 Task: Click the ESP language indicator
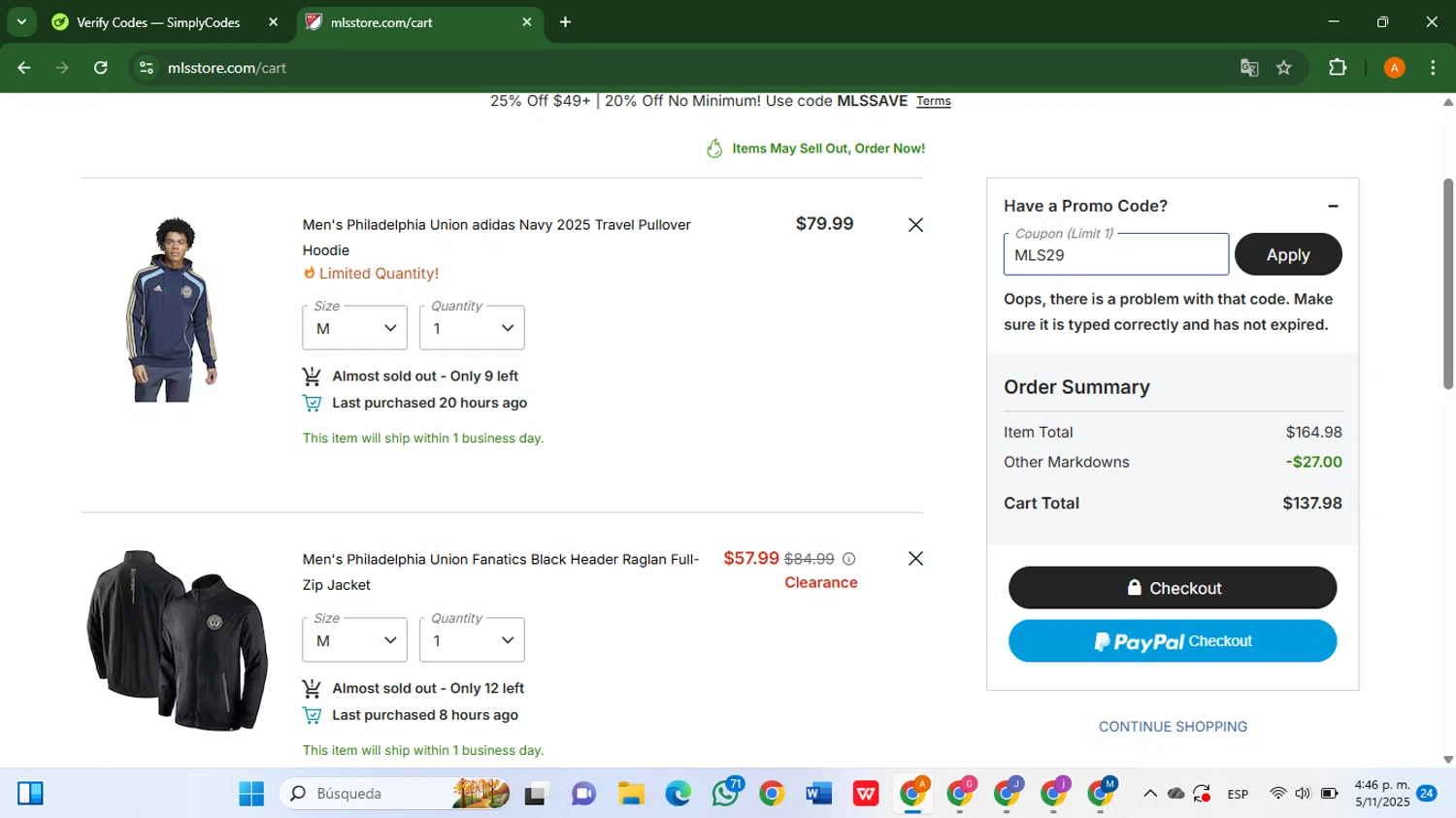(x=1238, y=794)
